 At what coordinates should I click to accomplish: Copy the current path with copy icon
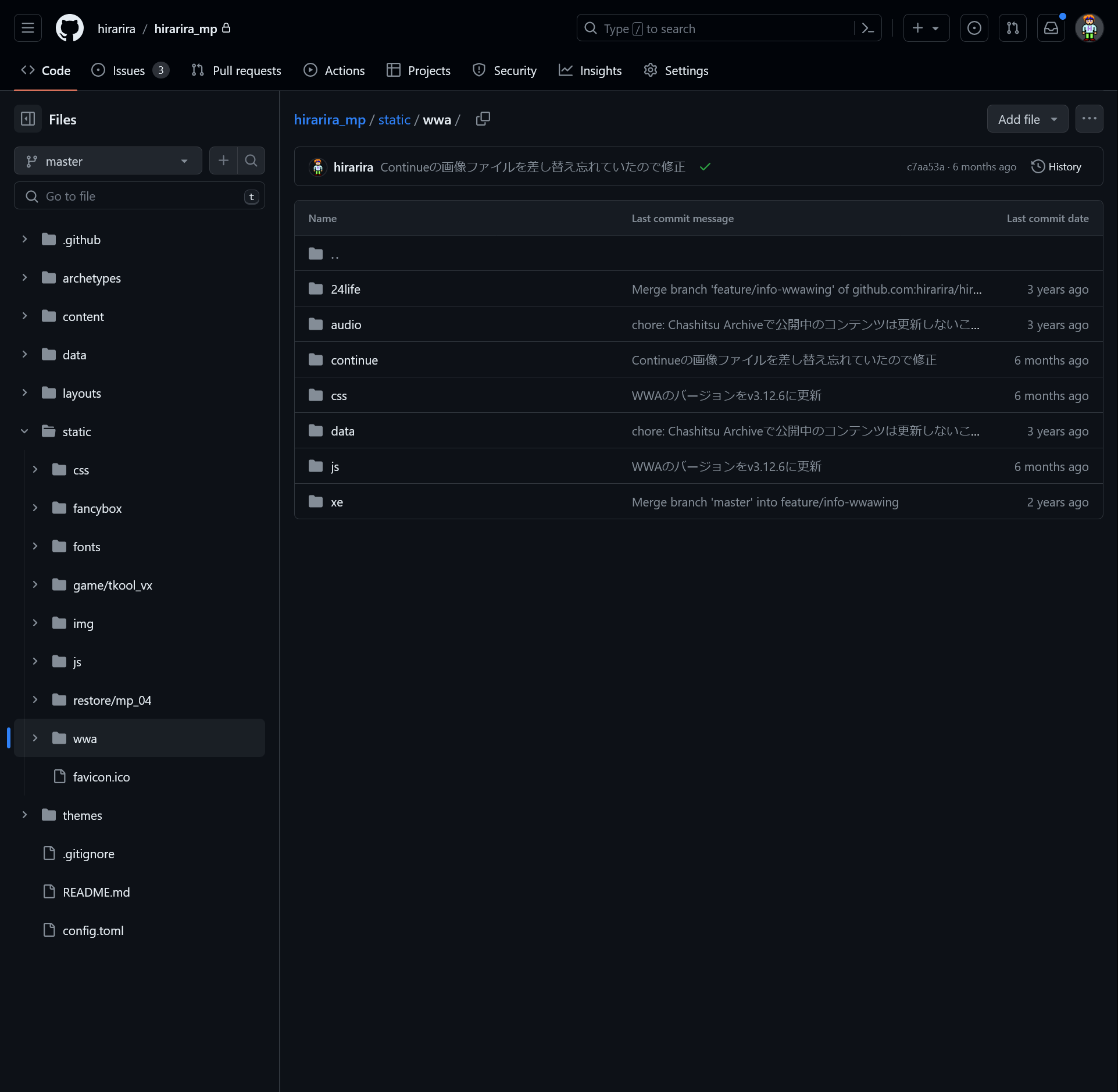pyautogui.click(x=483, y=119)
